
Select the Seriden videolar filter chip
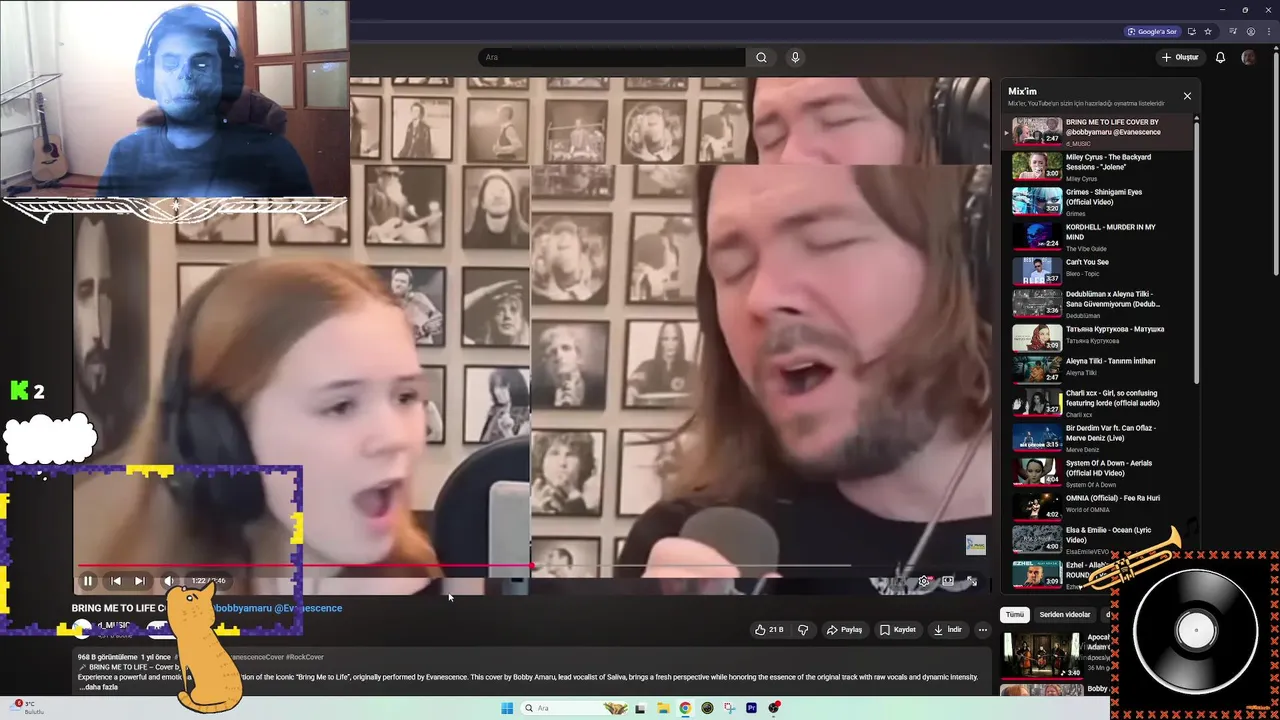pos(1065,615)
